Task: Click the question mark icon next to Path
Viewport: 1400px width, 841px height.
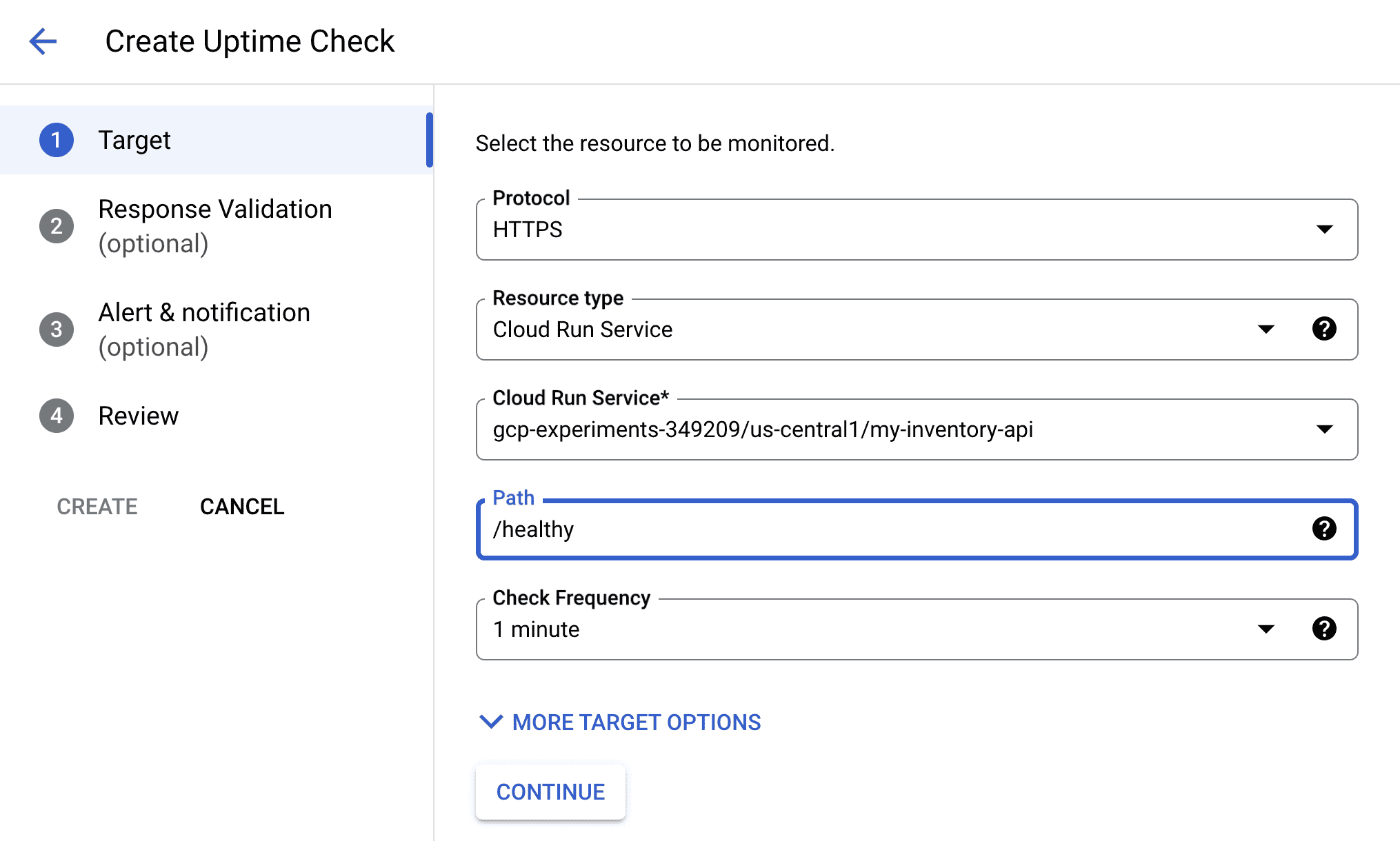Action: click(x=1324, y=529)
